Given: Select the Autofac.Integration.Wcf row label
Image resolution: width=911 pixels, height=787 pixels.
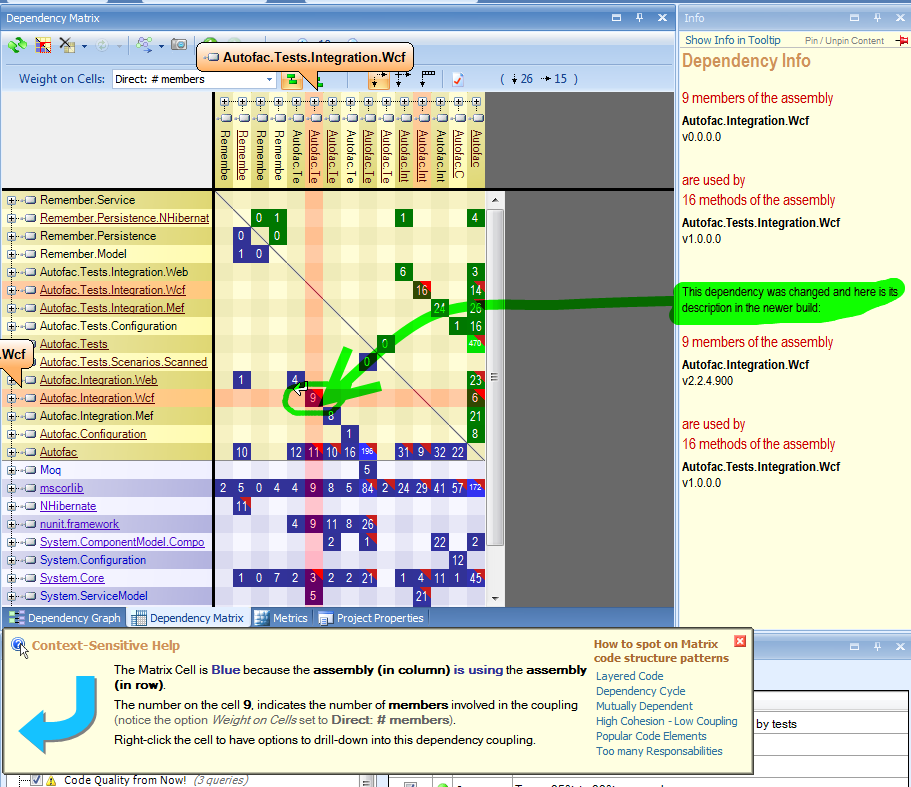Looking at the screenshot, I should point(97,398).
